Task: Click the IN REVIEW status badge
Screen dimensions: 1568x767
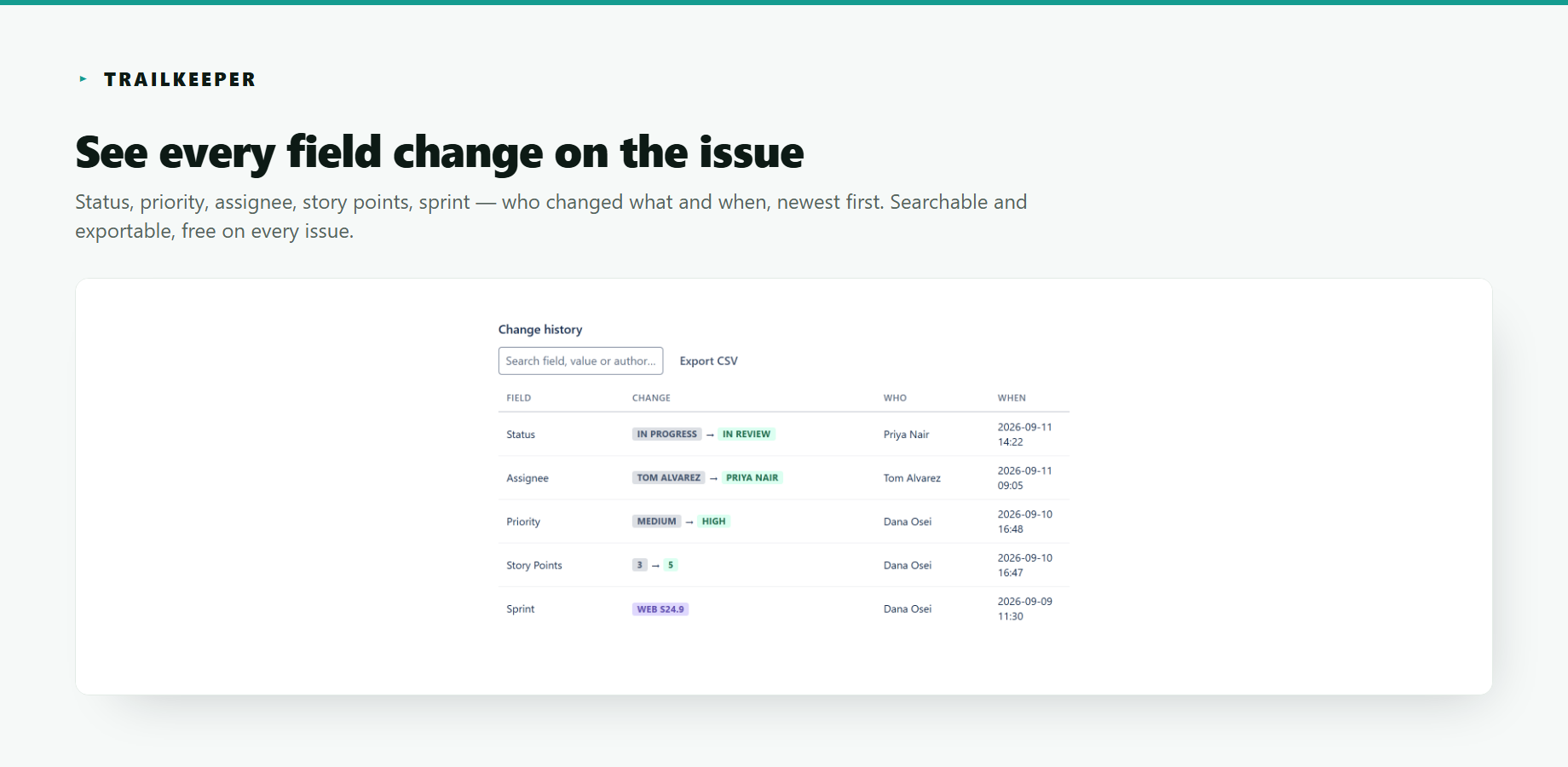Action: pyautogui.click(x=747, y=434)
